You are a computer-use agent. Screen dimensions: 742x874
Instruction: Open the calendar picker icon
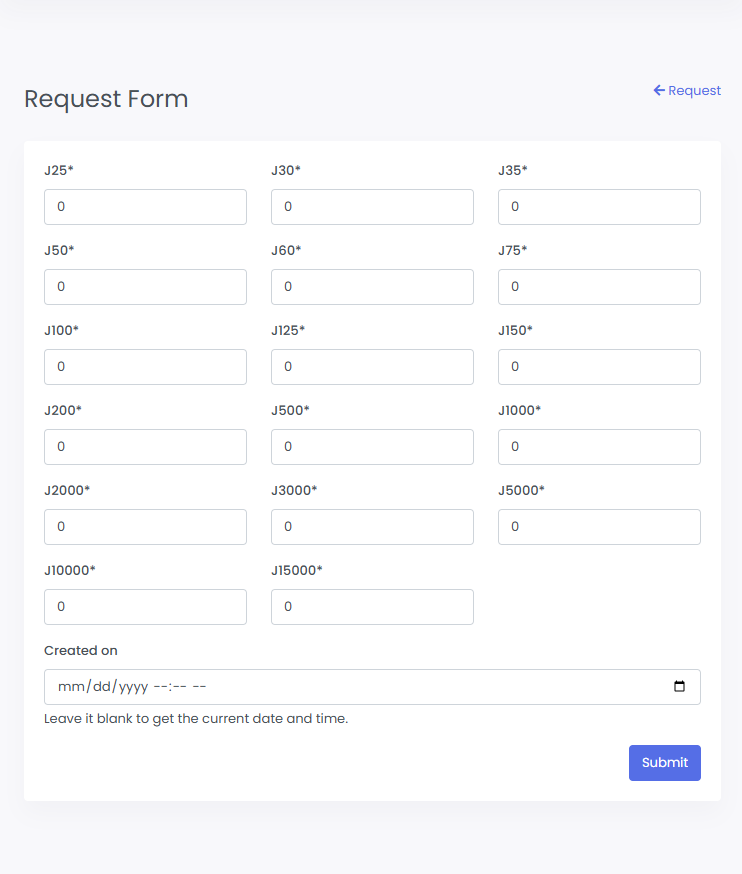click(680, 687)
